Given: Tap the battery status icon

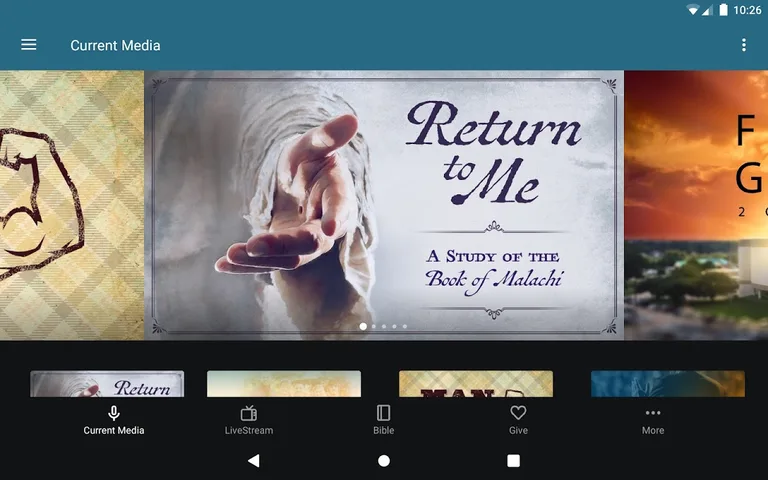Looking at the screenshot, I should pos(723,10).
